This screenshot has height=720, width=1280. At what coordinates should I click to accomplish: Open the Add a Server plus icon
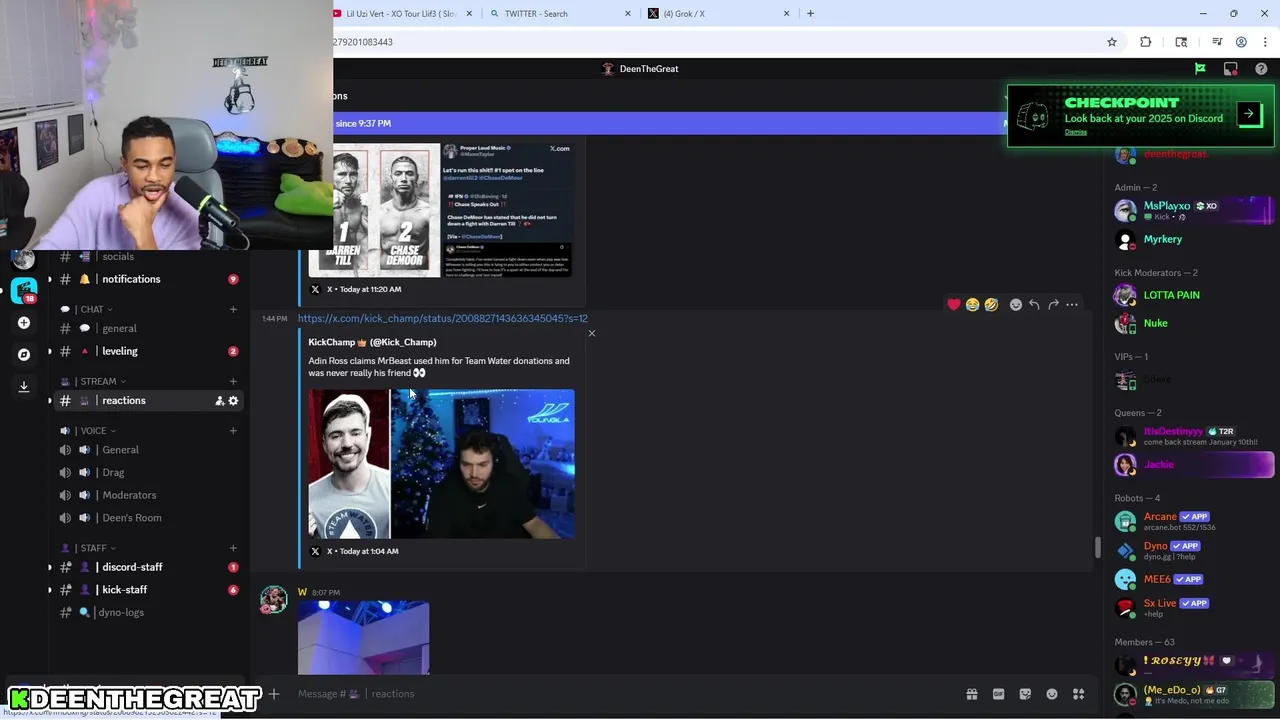click(x=24, y=323)
